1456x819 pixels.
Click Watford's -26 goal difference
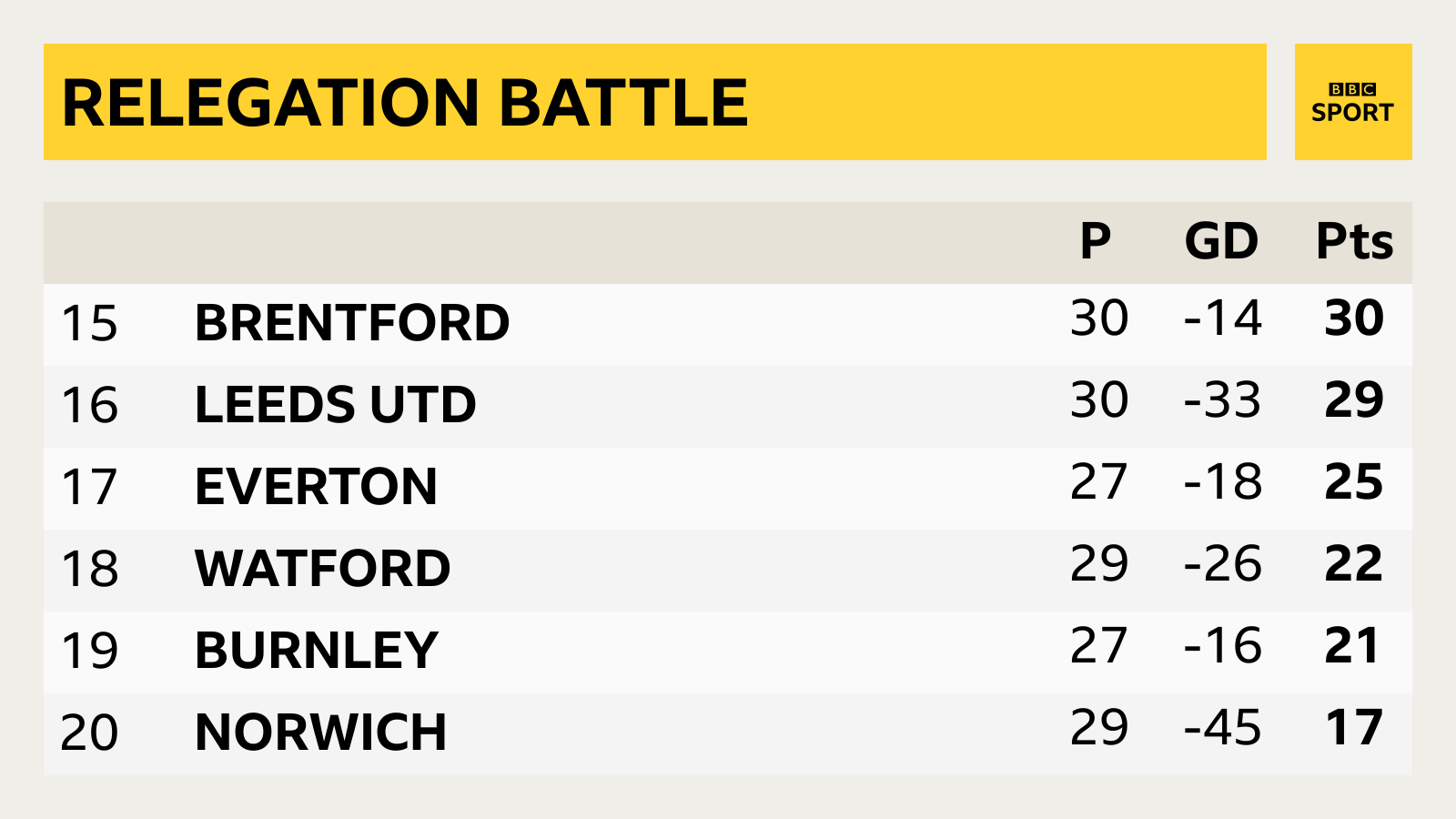click(1222, 564)
